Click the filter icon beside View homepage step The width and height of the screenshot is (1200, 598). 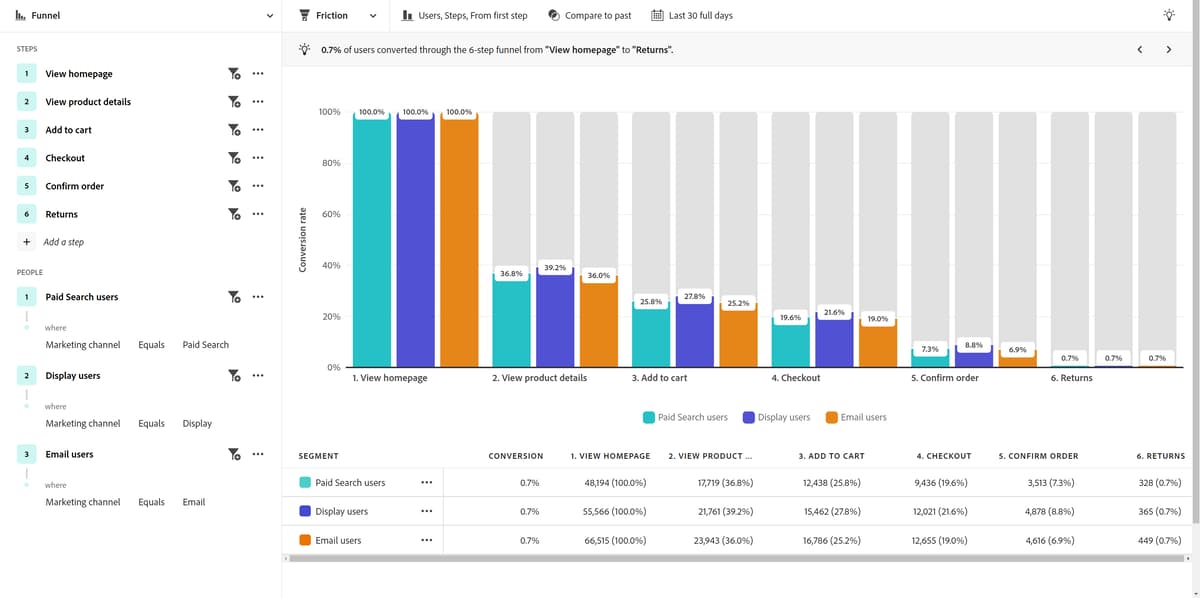coord(234,73)
